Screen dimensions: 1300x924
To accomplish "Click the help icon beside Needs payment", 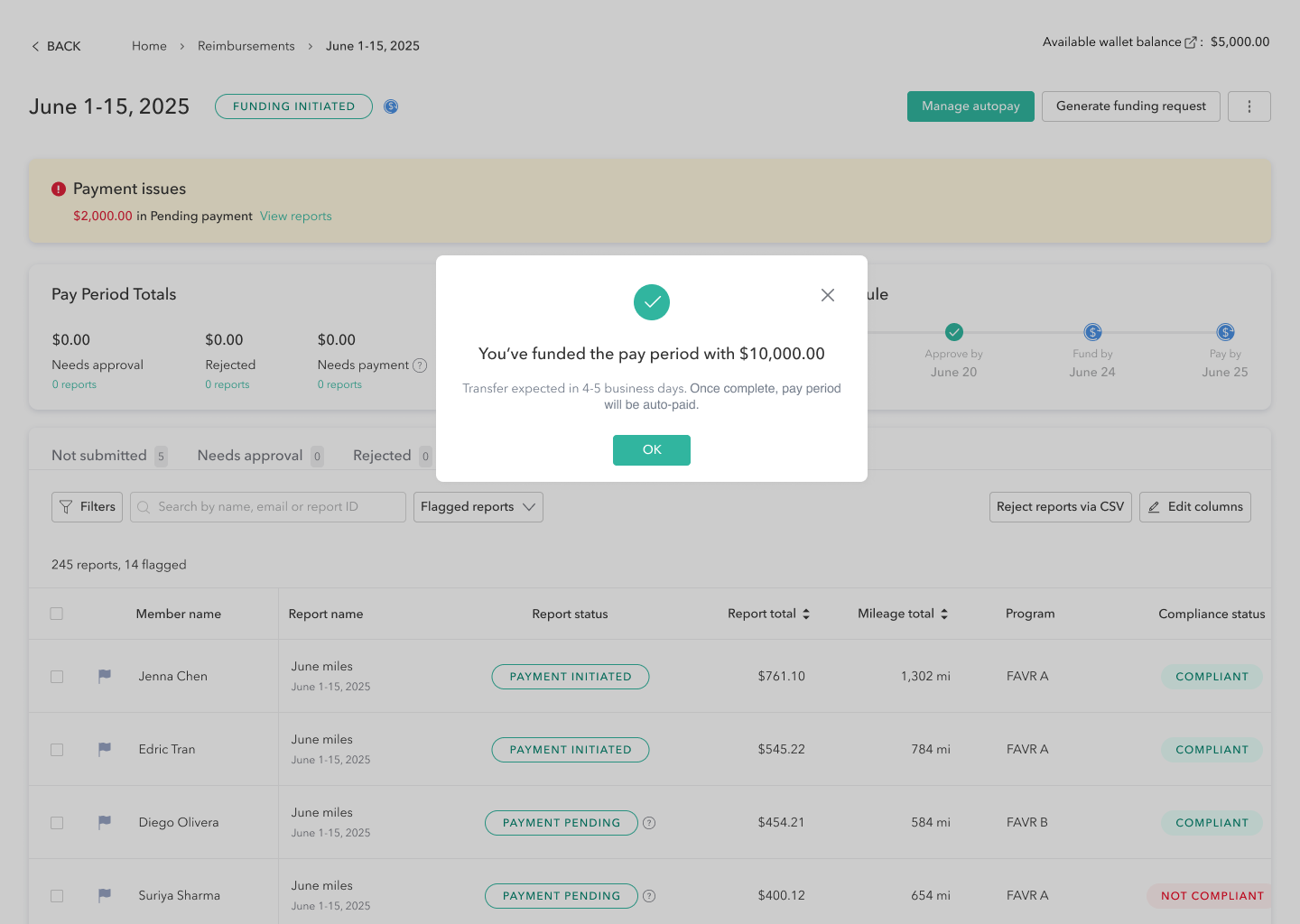I will click(420, 365).
